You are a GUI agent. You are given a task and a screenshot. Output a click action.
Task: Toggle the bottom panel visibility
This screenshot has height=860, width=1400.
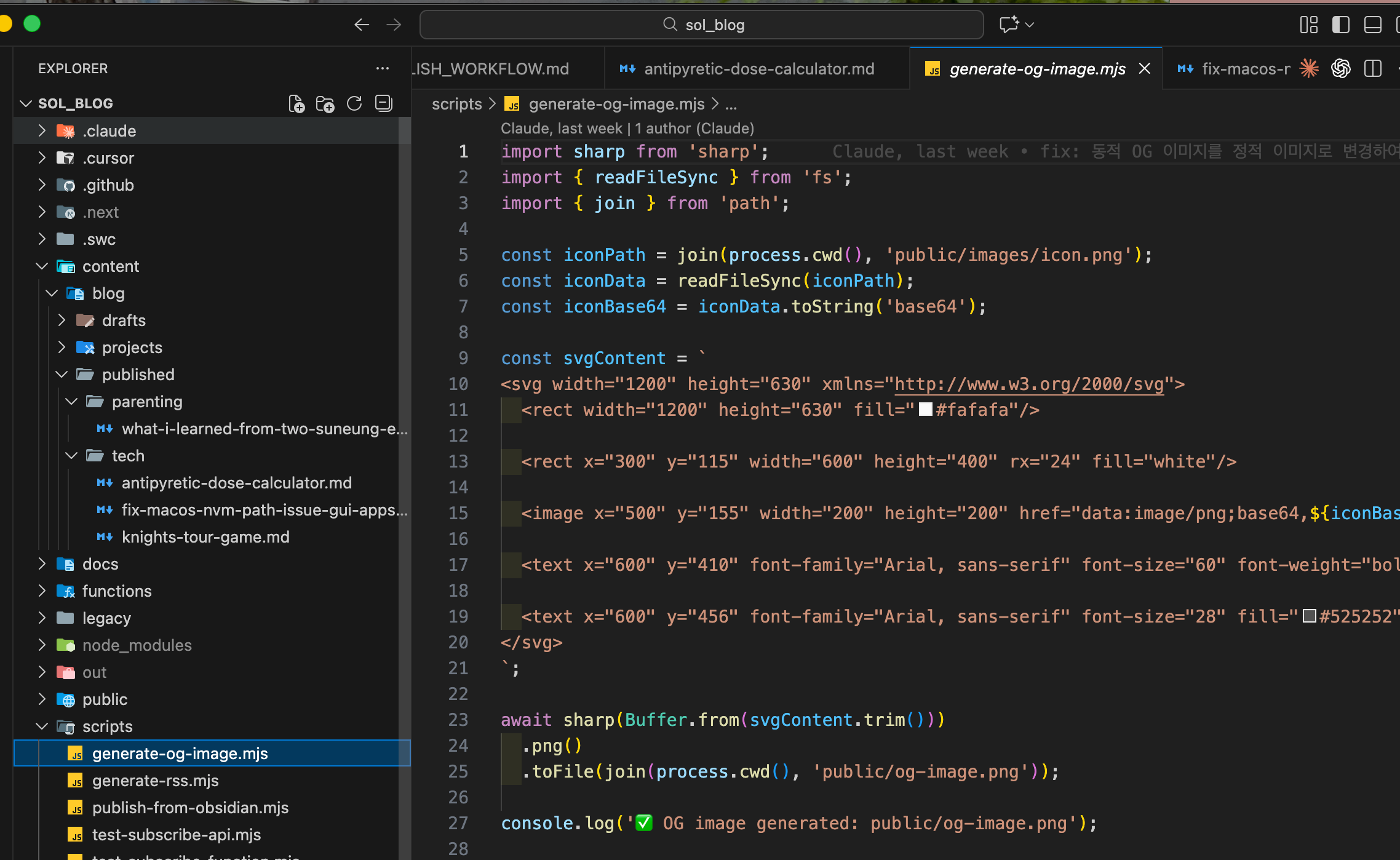pyautogui.click(x=1373, y=25)
